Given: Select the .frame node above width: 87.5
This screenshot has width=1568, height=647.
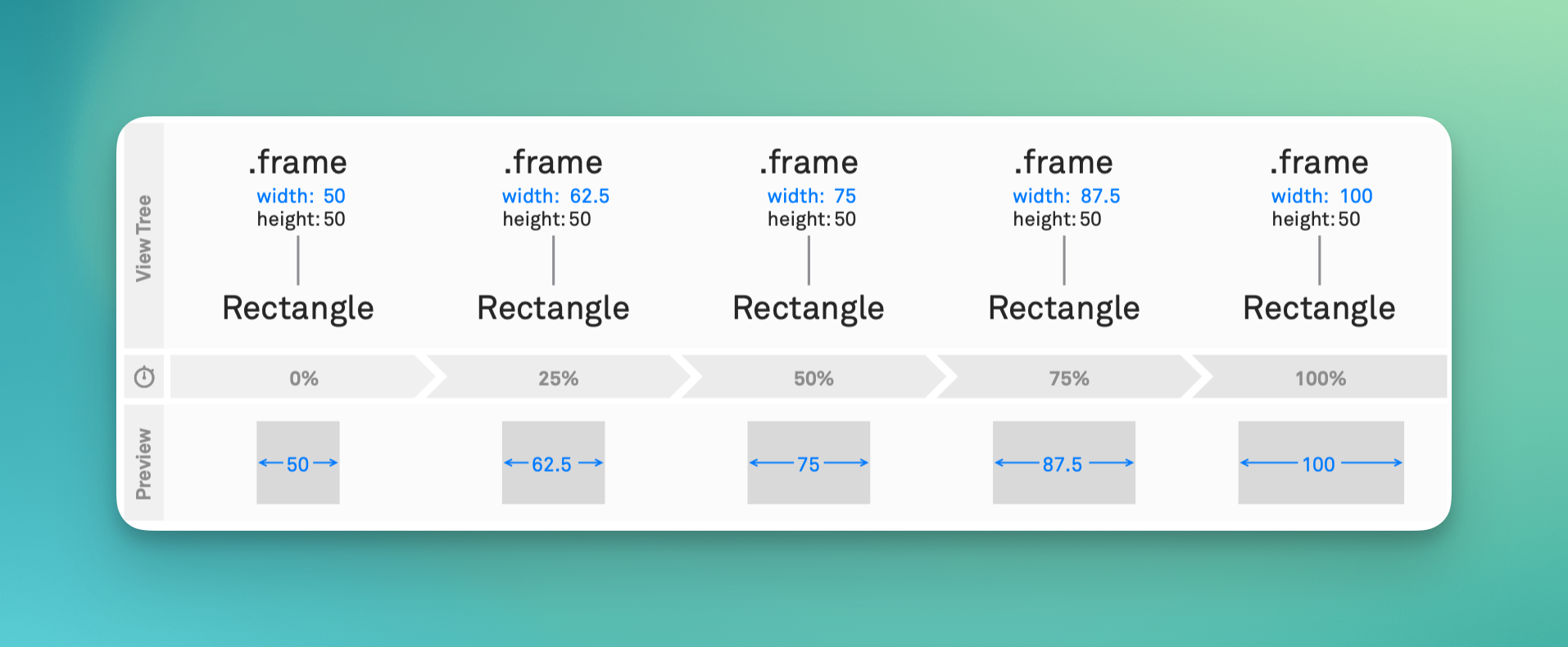Looking at the screenshot, I should (x=1063, y=162).
